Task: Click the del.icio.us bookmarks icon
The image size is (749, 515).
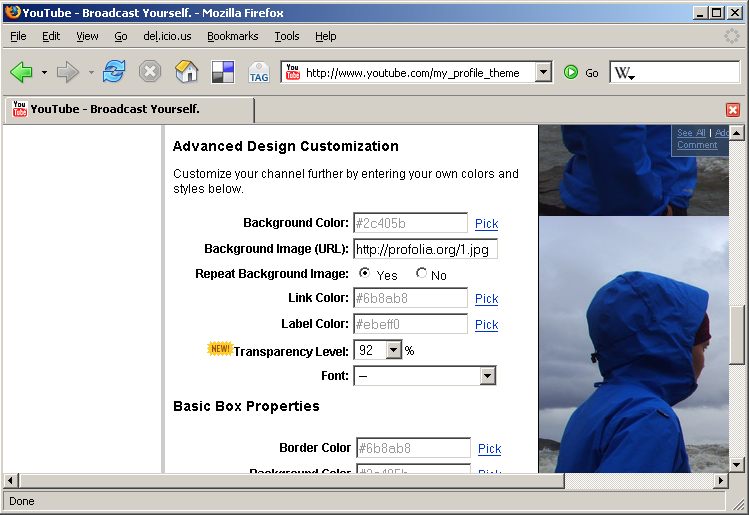Action: (x=223, y=73)
